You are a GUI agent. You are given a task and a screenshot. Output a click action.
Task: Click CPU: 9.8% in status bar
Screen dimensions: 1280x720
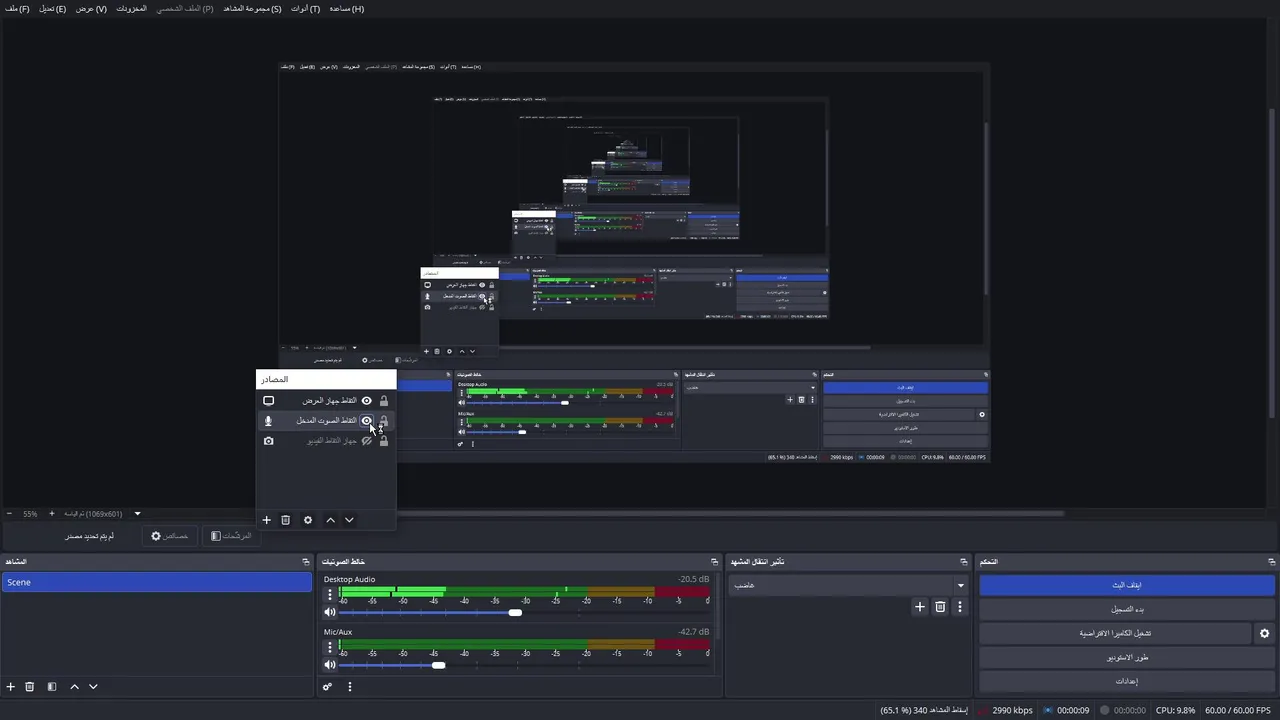tap(1175, 711)
